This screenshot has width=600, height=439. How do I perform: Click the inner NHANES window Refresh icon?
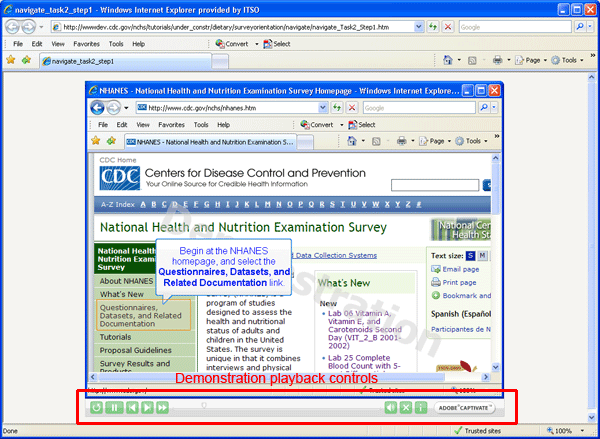click(x=337, y=108)
